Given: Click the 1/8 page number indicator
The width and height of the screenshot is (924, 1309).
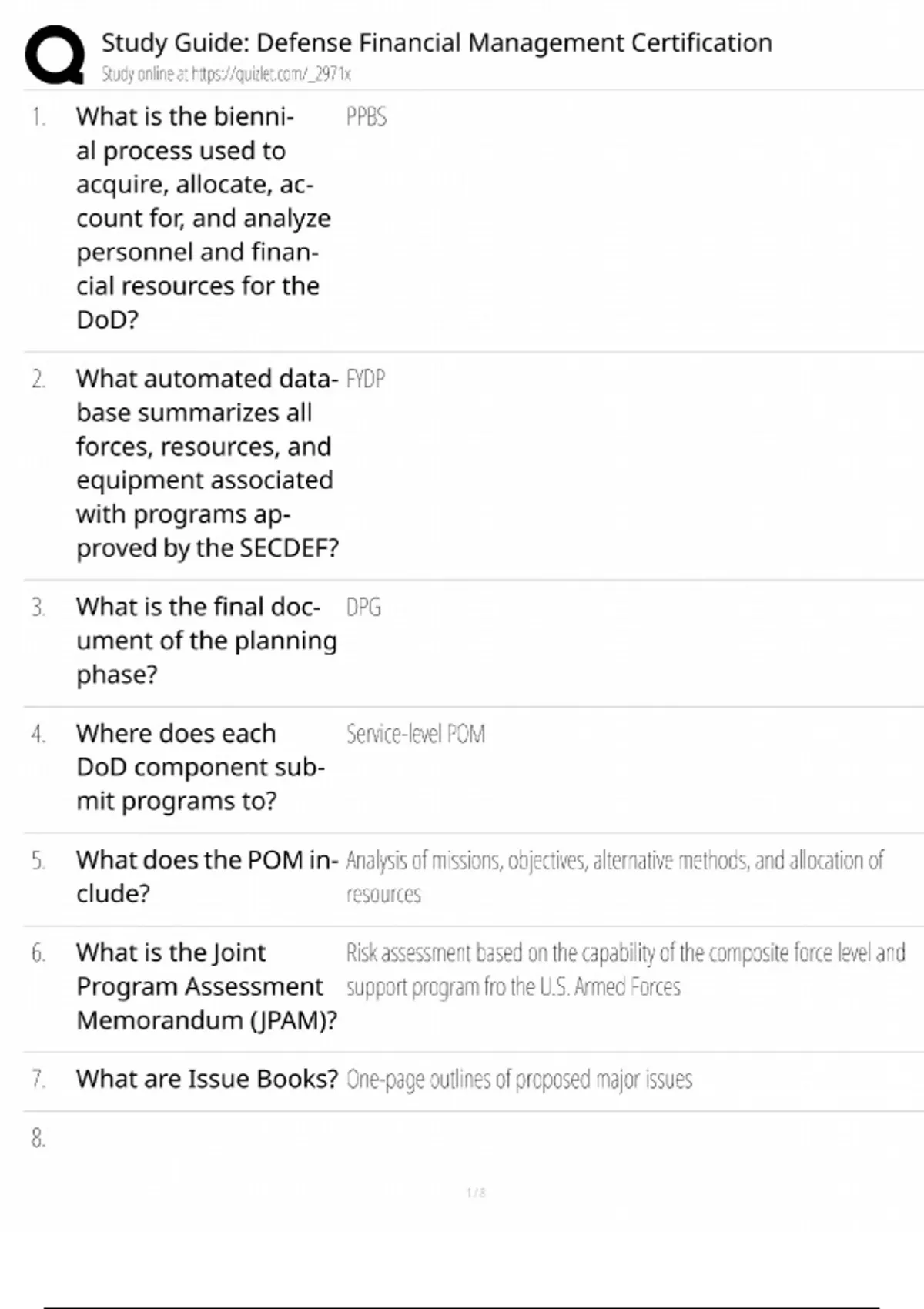Looking at the screenshot, I should click(476, 1193).
